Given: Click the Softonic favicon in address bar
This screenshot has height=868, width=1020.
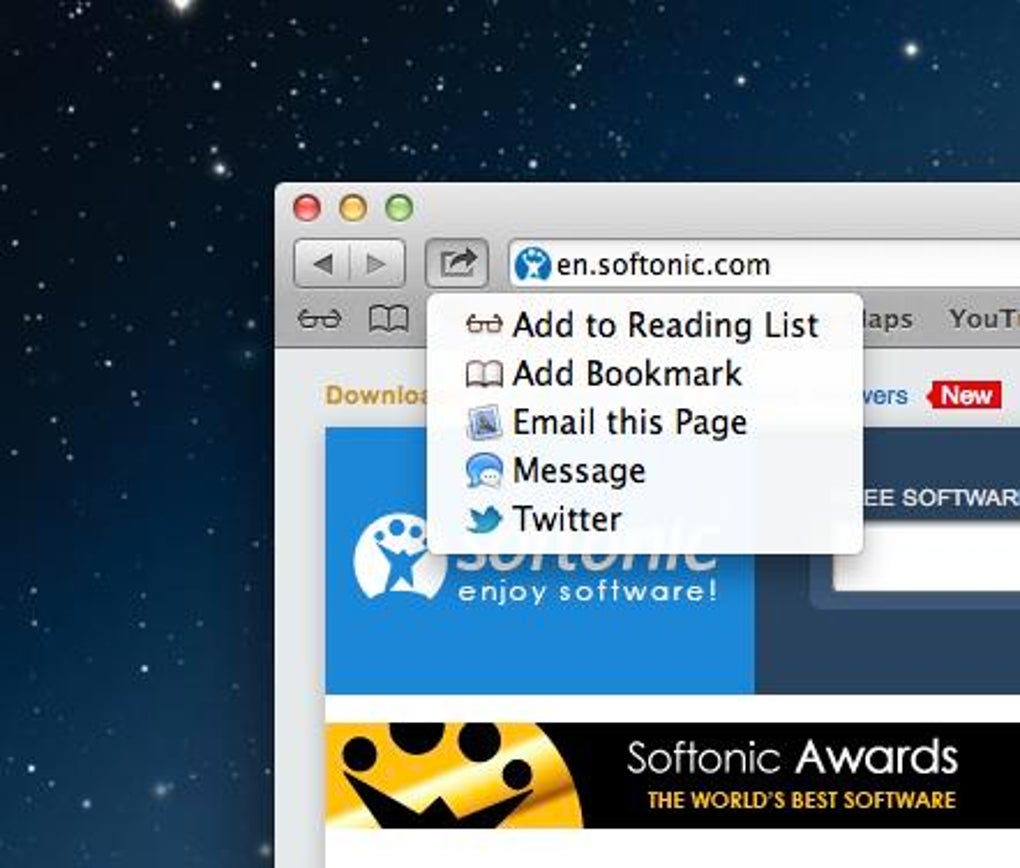Looking at the screenshot, I should 532,265.
